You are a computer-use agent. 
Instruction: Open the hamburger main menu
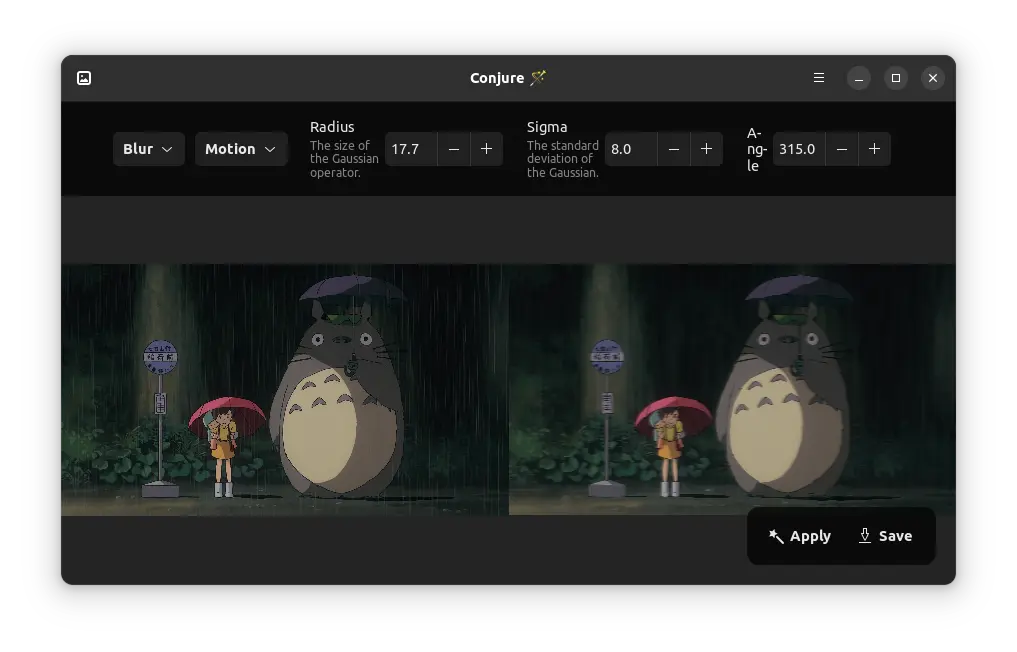(819, 78)
